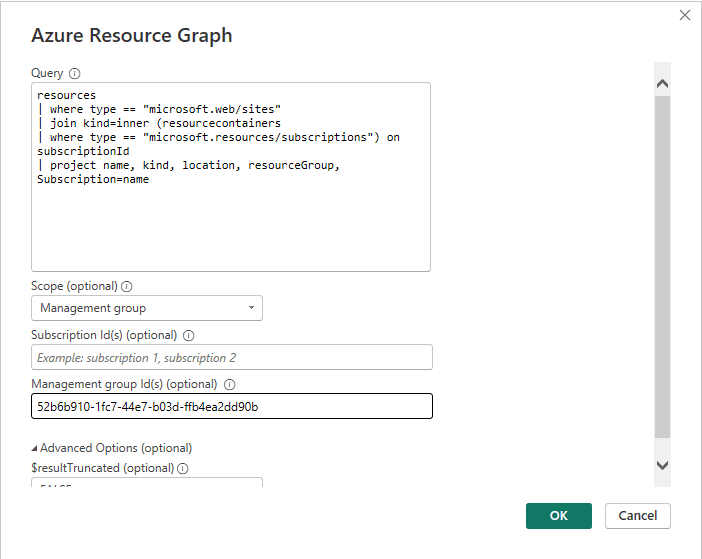Click the Management group Id(s) info icon
This screenshot has height=559, width=702.
coord(230,384)
